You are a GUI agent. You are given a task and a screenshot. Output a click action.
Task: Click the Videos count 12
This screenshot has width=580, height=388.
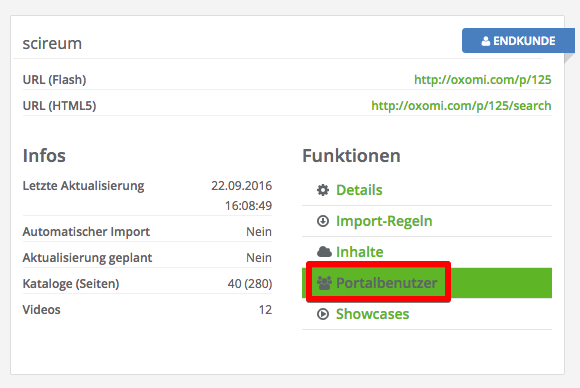[x=265, y=310]
